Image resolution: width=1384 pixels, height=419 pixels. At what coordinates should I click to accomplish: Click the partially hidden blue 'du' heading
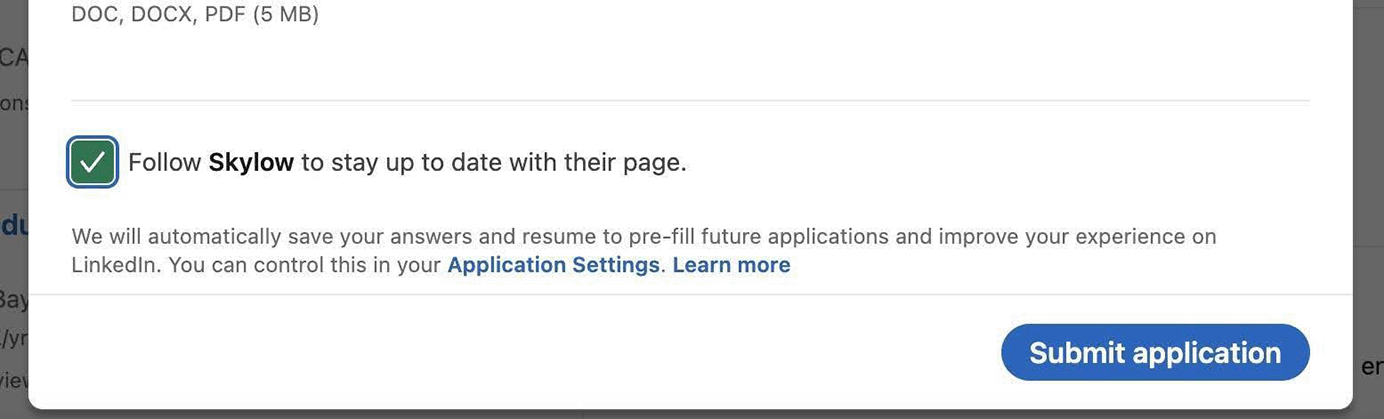coord(14,226)
